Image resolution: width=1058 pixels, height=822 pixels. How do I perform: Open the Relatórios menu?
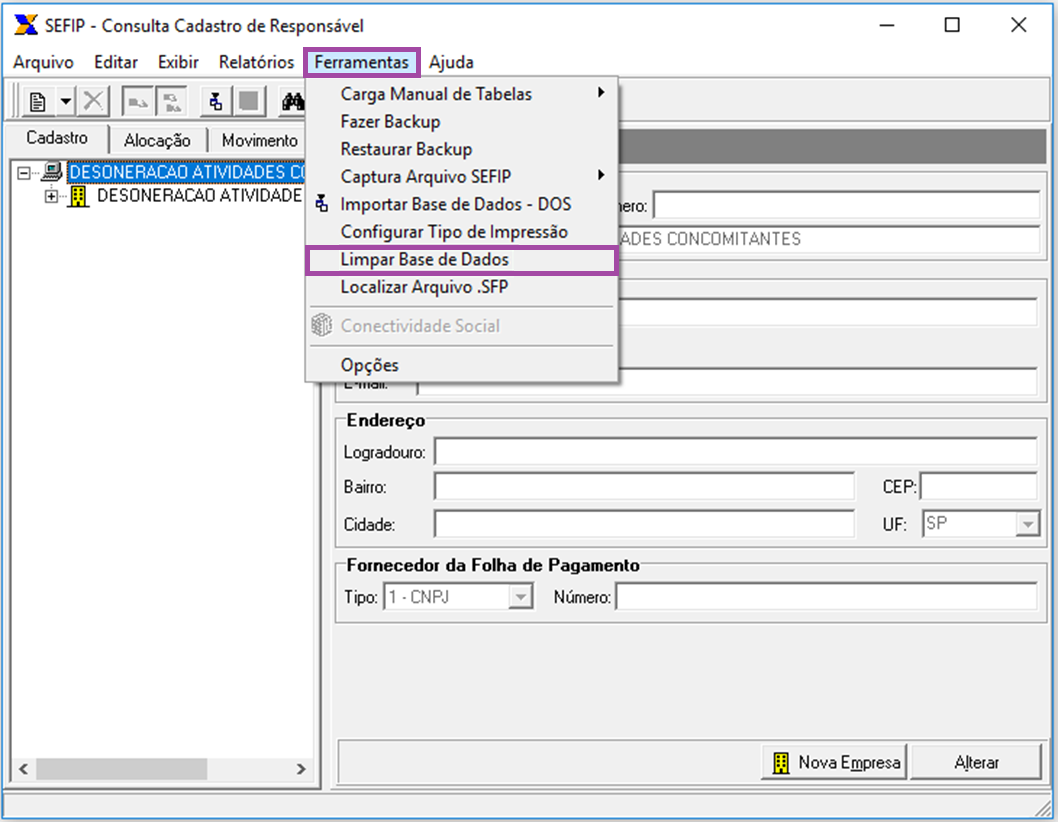click(256, 62)
